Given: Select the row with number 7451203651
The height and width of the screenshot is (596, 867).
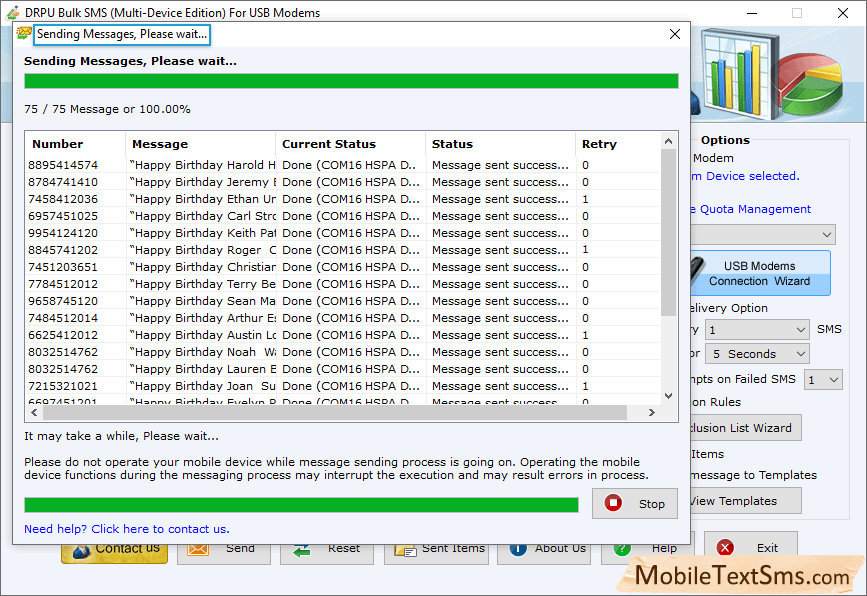Looking at the screenshot, I should coord(343,267).
